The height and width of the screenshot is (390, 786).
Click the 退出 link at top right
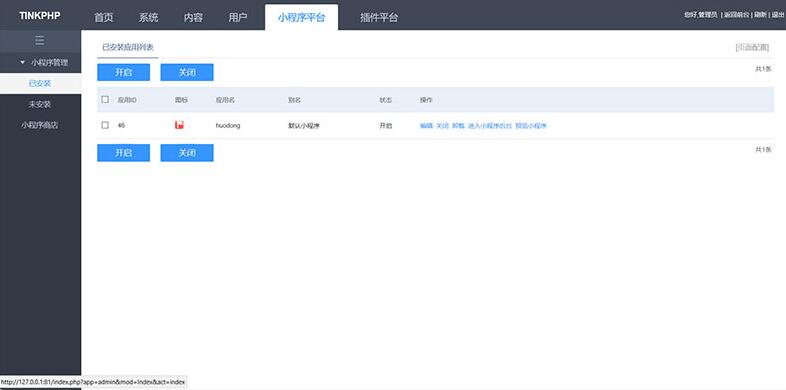pos(777,15)
